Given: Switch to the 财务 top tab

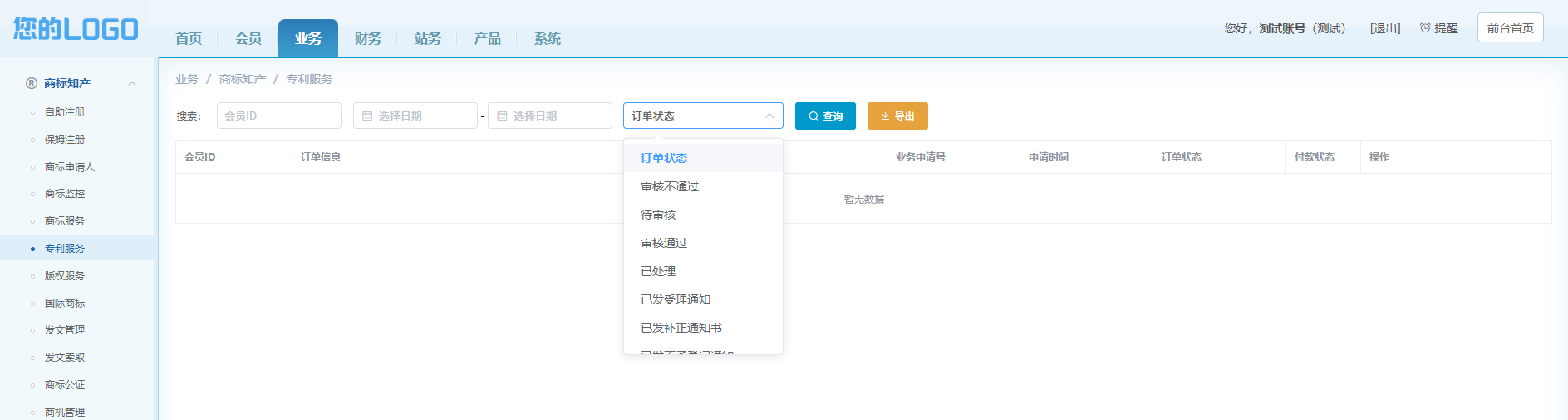Looking at the screenshot, I should point(368,38).
